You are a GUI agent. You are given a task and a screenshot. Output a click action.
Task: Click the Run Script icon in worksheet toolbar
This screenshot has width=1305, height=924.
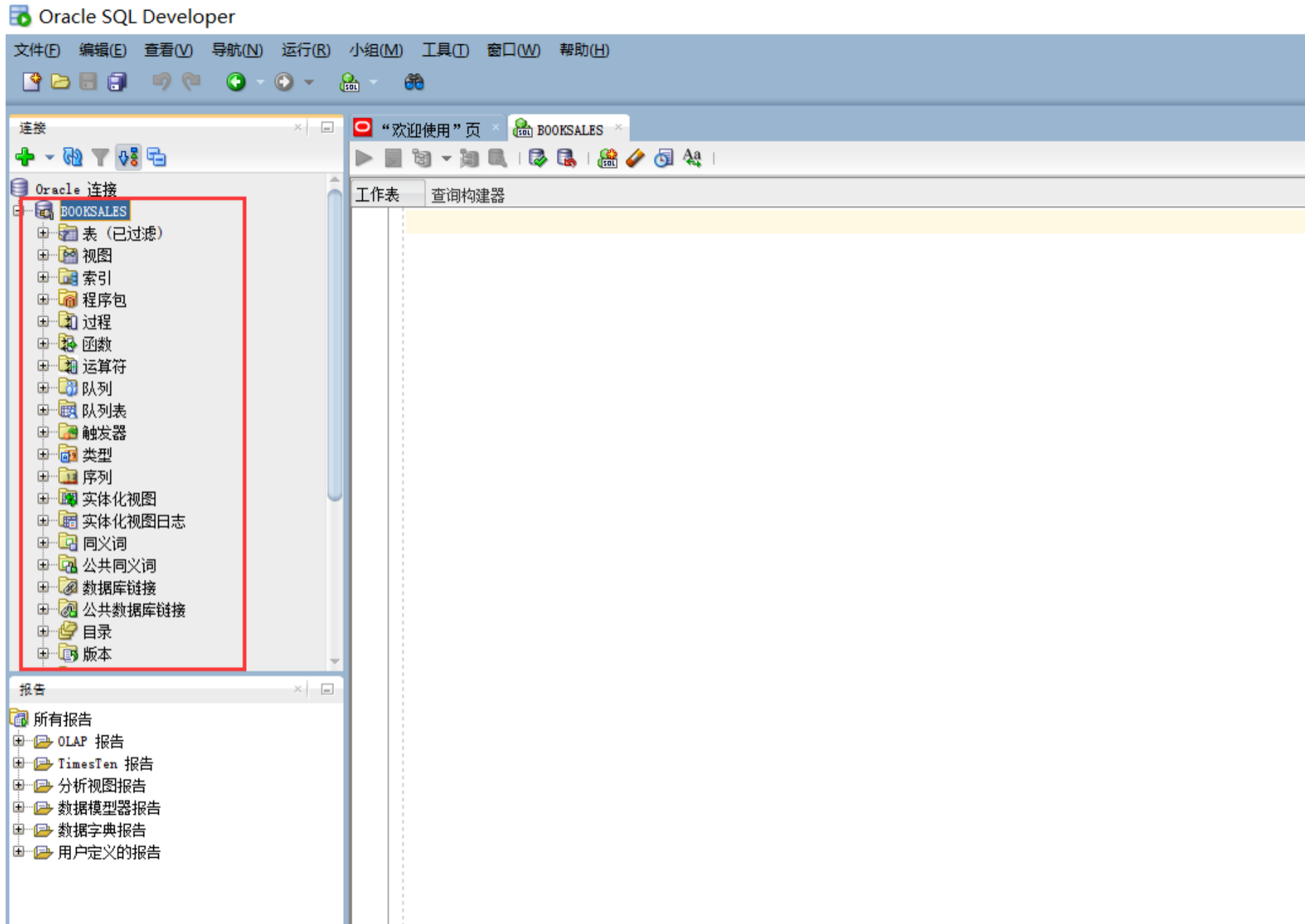point(393,158)
